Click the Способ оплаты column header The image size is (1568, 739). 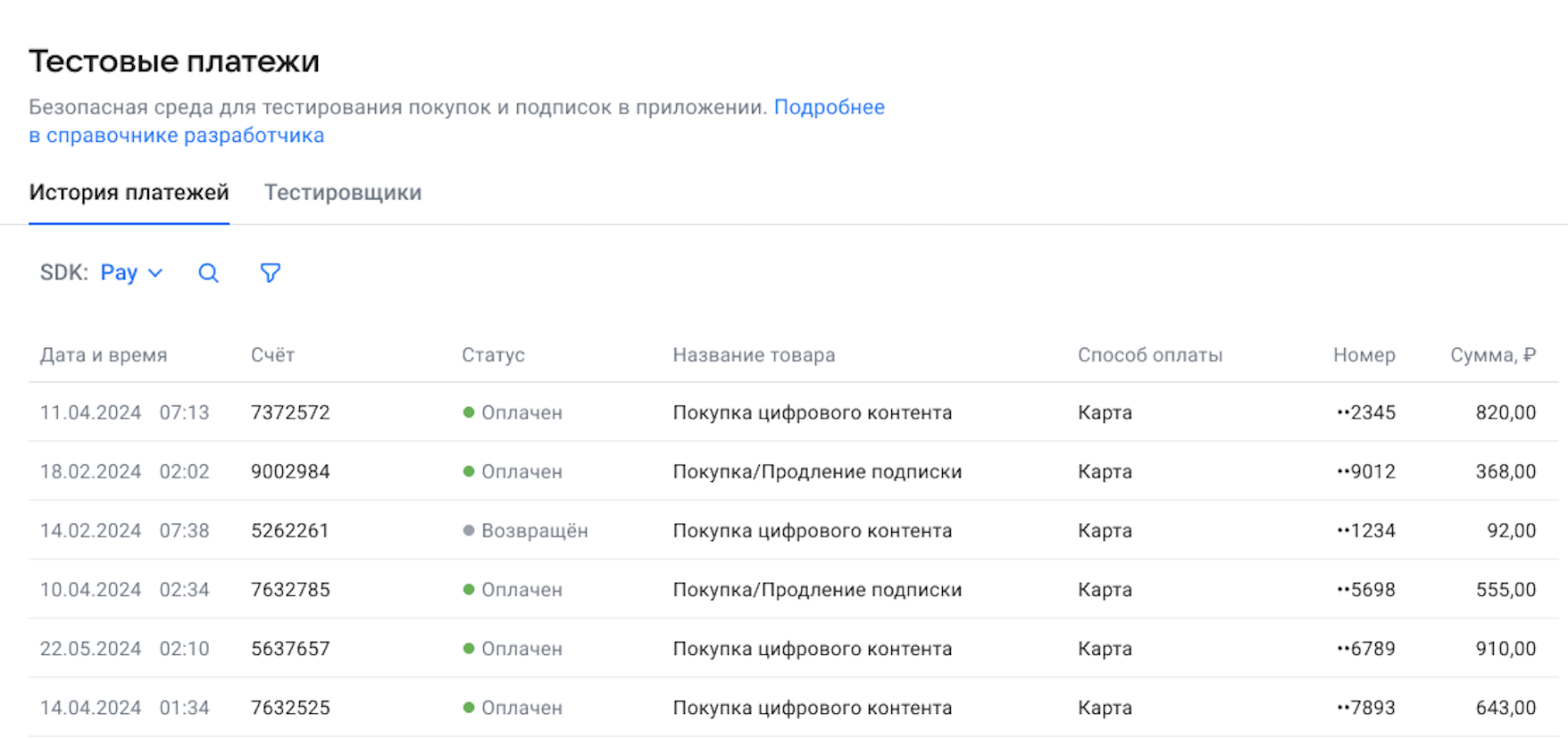(x=1149, y=355)
